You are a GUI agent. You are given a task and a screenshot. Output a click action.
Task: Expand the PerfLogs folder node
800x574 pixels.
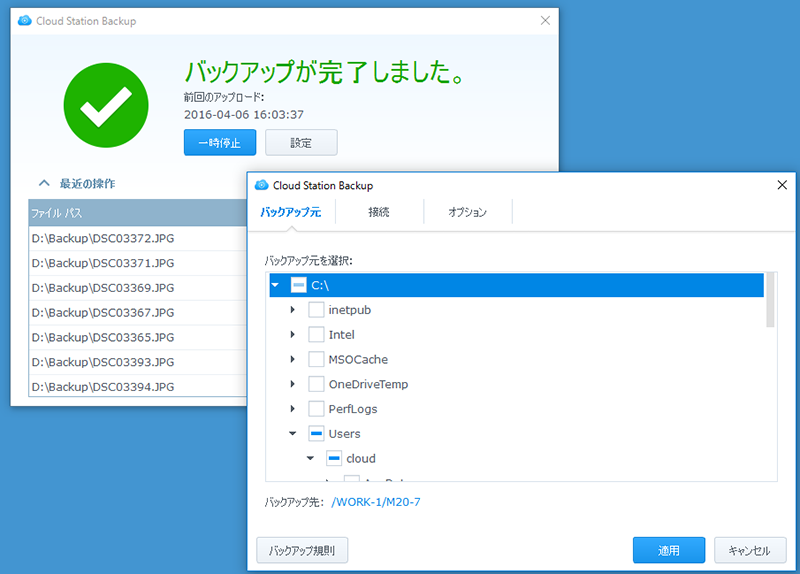[x=292, y=409]
